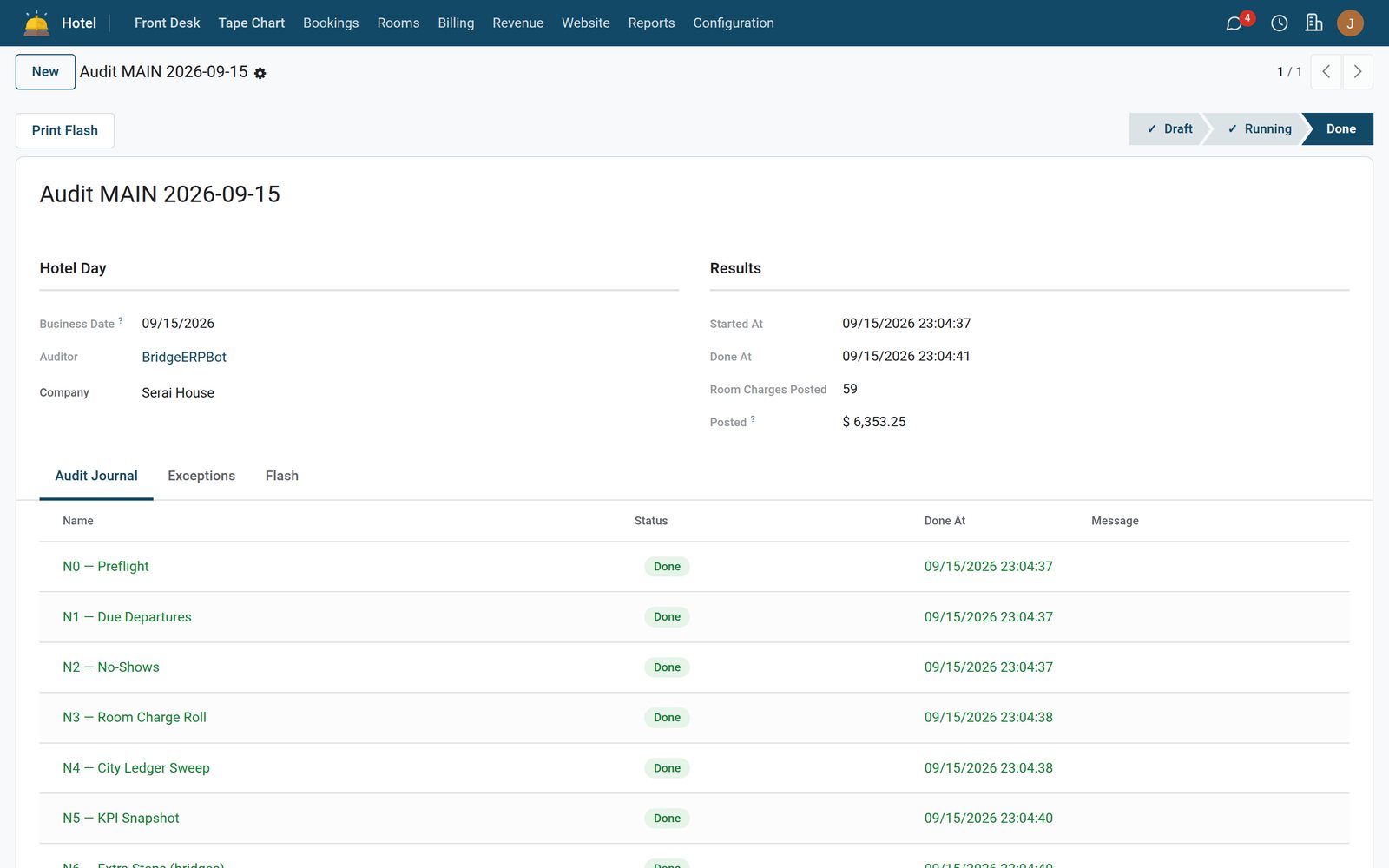Select the Done status stage

click(1340, 128)
